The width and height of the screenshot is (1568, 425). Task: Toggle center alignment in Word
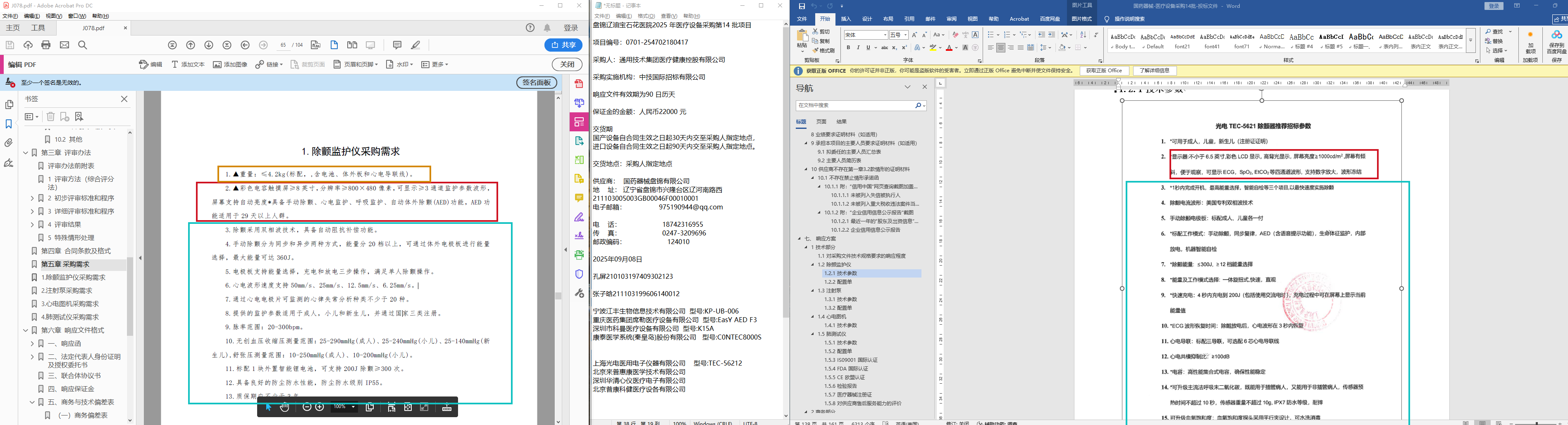(x=1001, y=47)
